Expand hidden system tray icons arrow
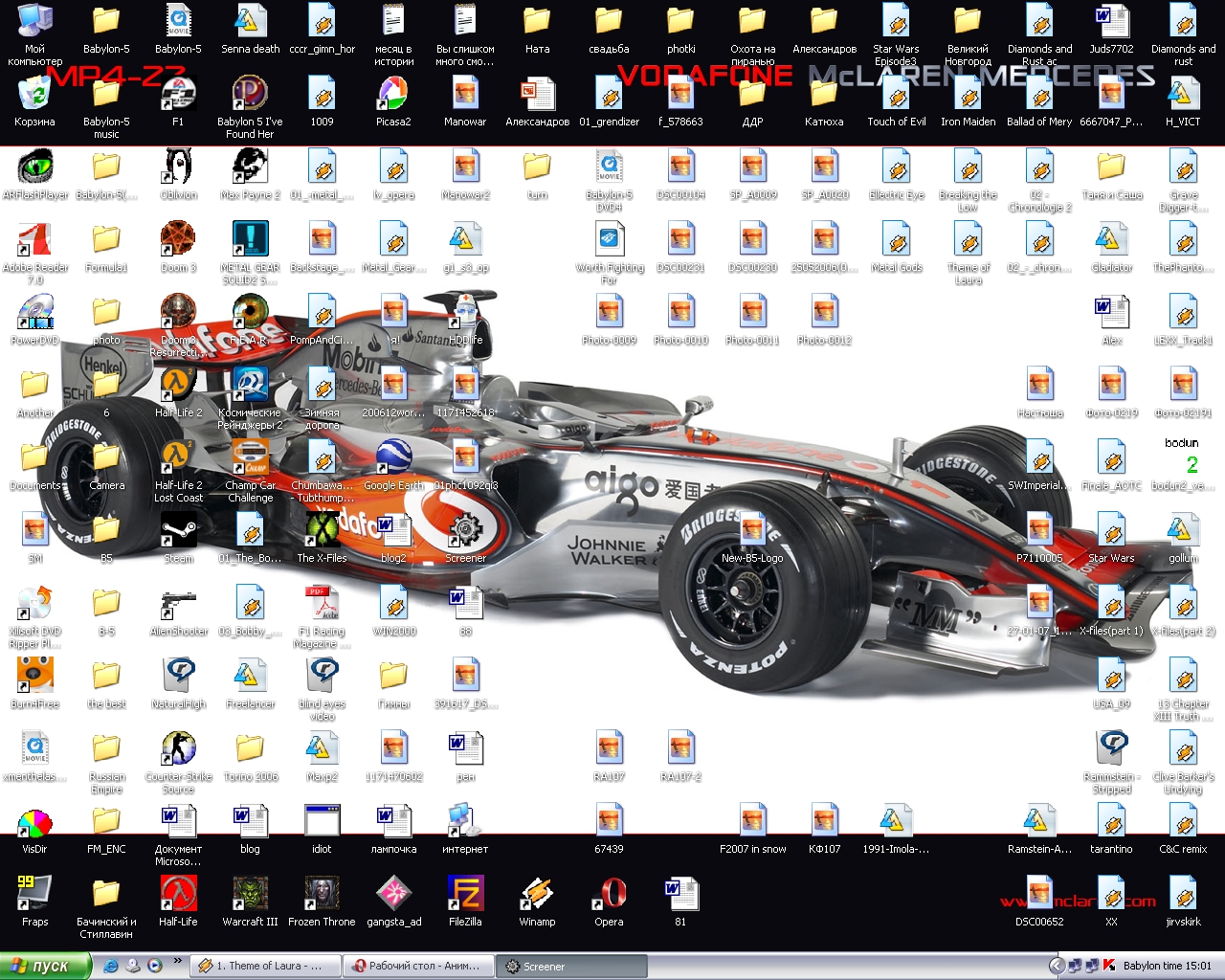The width and height of the screenshot is (1225, 980). point(1057,967)
